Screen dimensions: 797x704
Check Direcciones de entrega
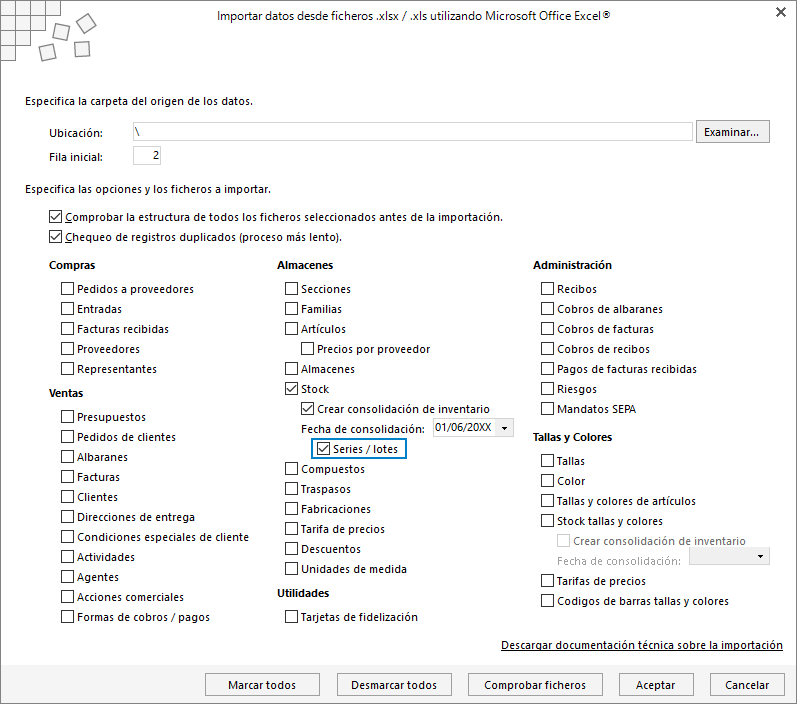pos(68,517)
